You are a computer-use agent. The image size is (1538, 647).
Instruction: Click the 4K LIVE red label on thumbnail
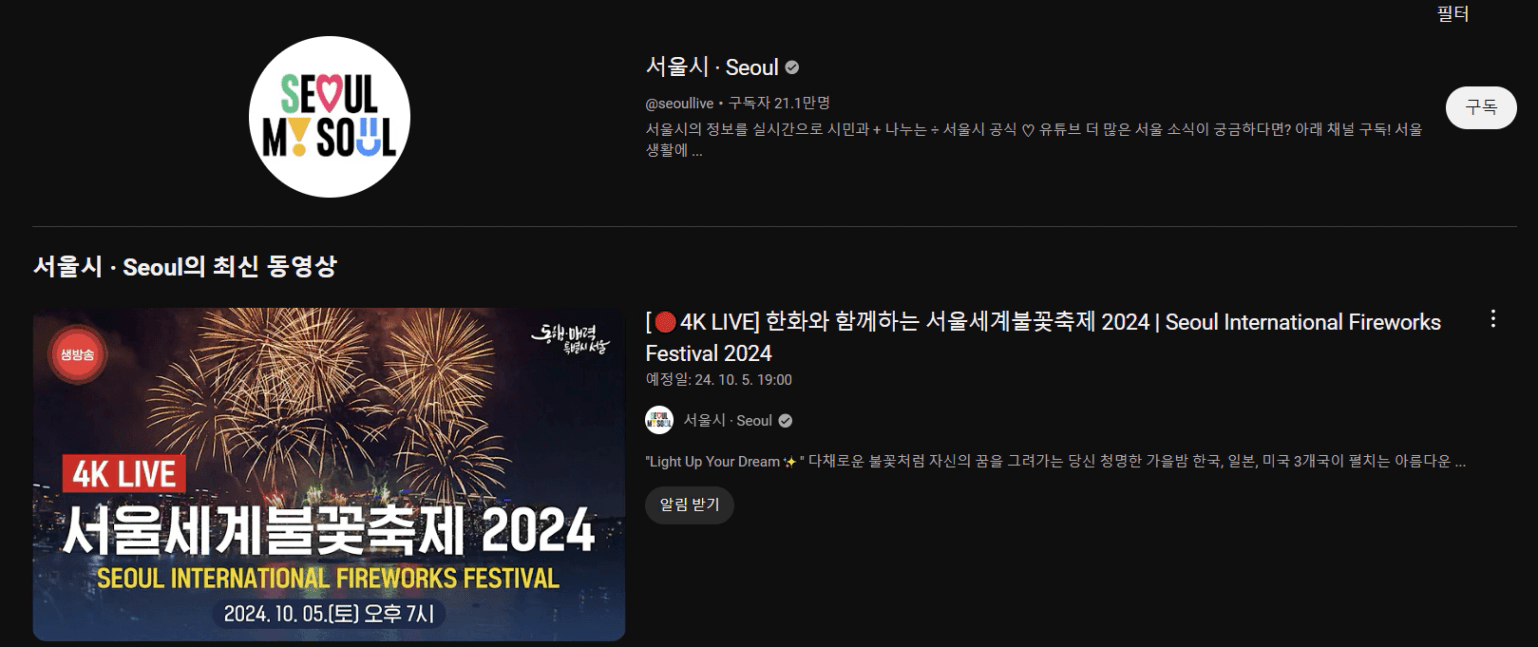124,475
